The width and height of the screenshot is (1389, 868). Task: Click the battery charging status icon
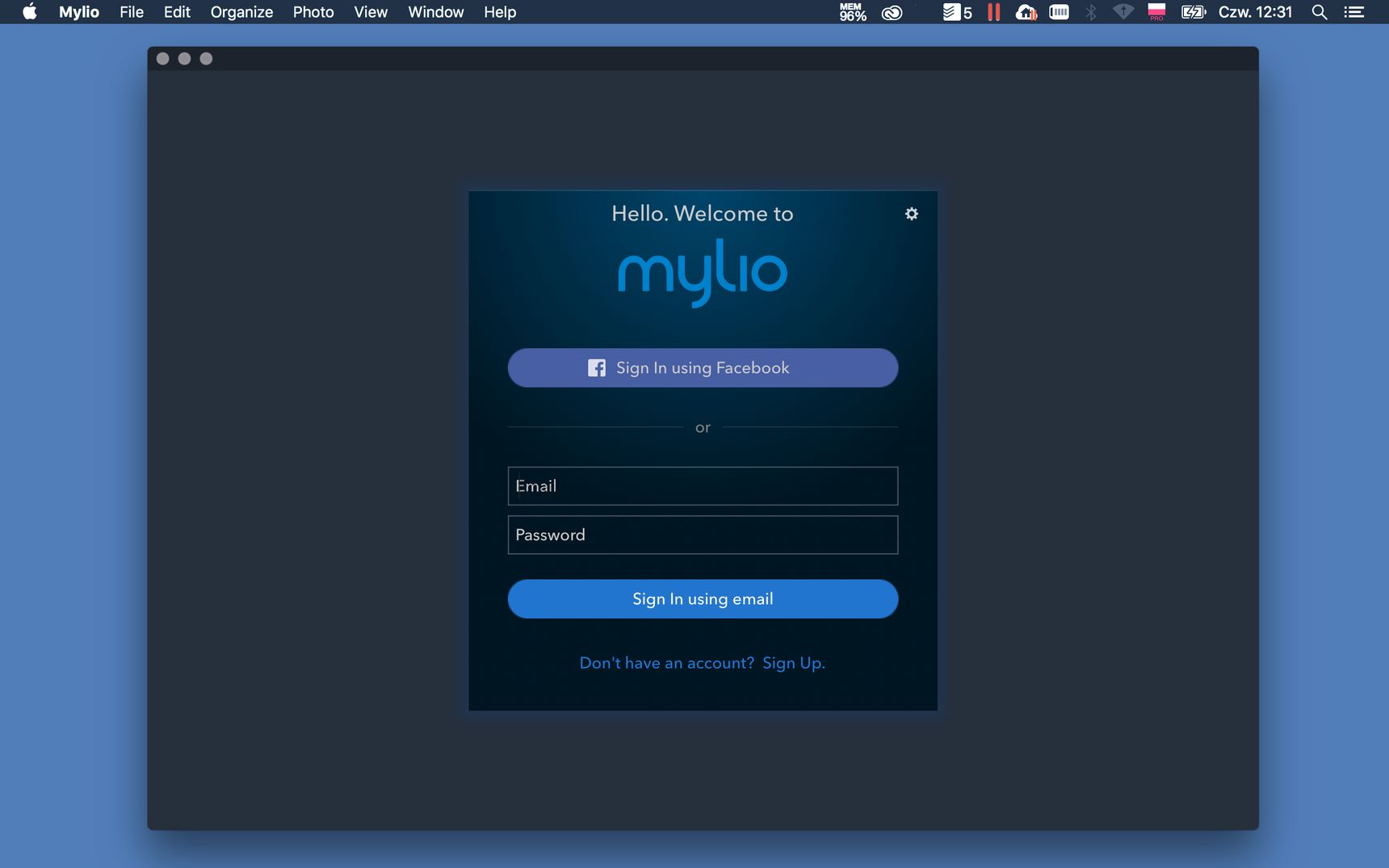pos(1194,12)
